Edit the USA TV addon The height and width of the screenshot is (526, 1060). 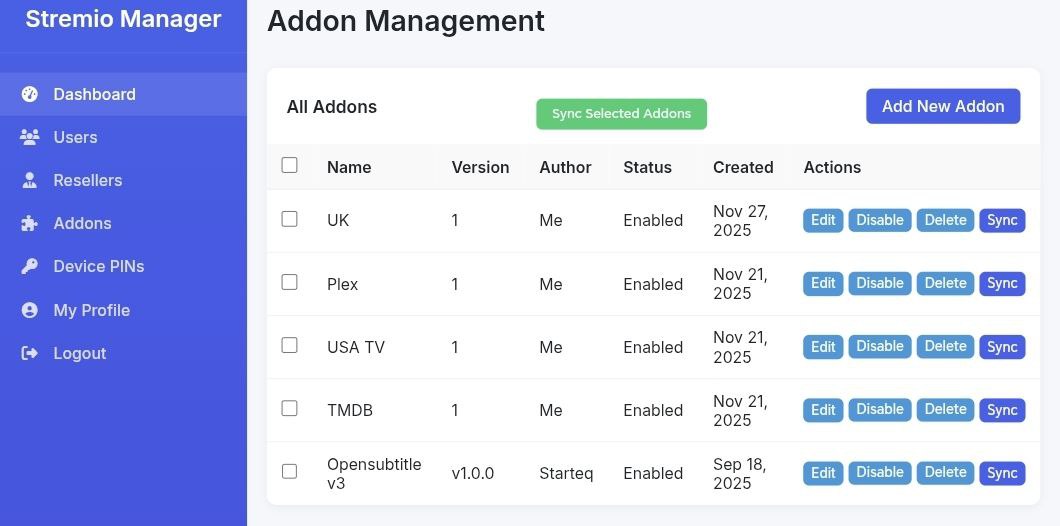pyautogui.click(x=823, y=347)
